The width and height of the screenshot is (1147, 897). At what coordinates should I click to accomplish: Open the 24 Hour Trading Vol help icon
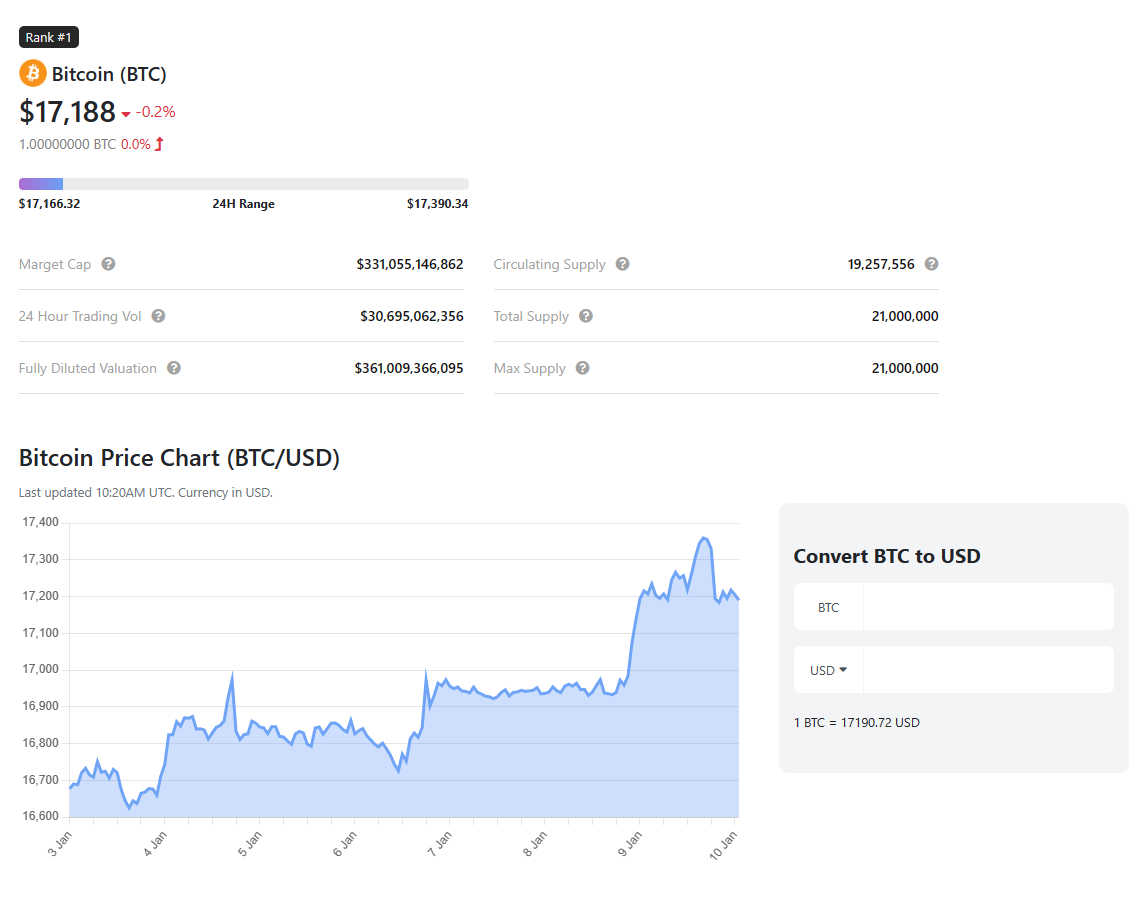point(158,316)
